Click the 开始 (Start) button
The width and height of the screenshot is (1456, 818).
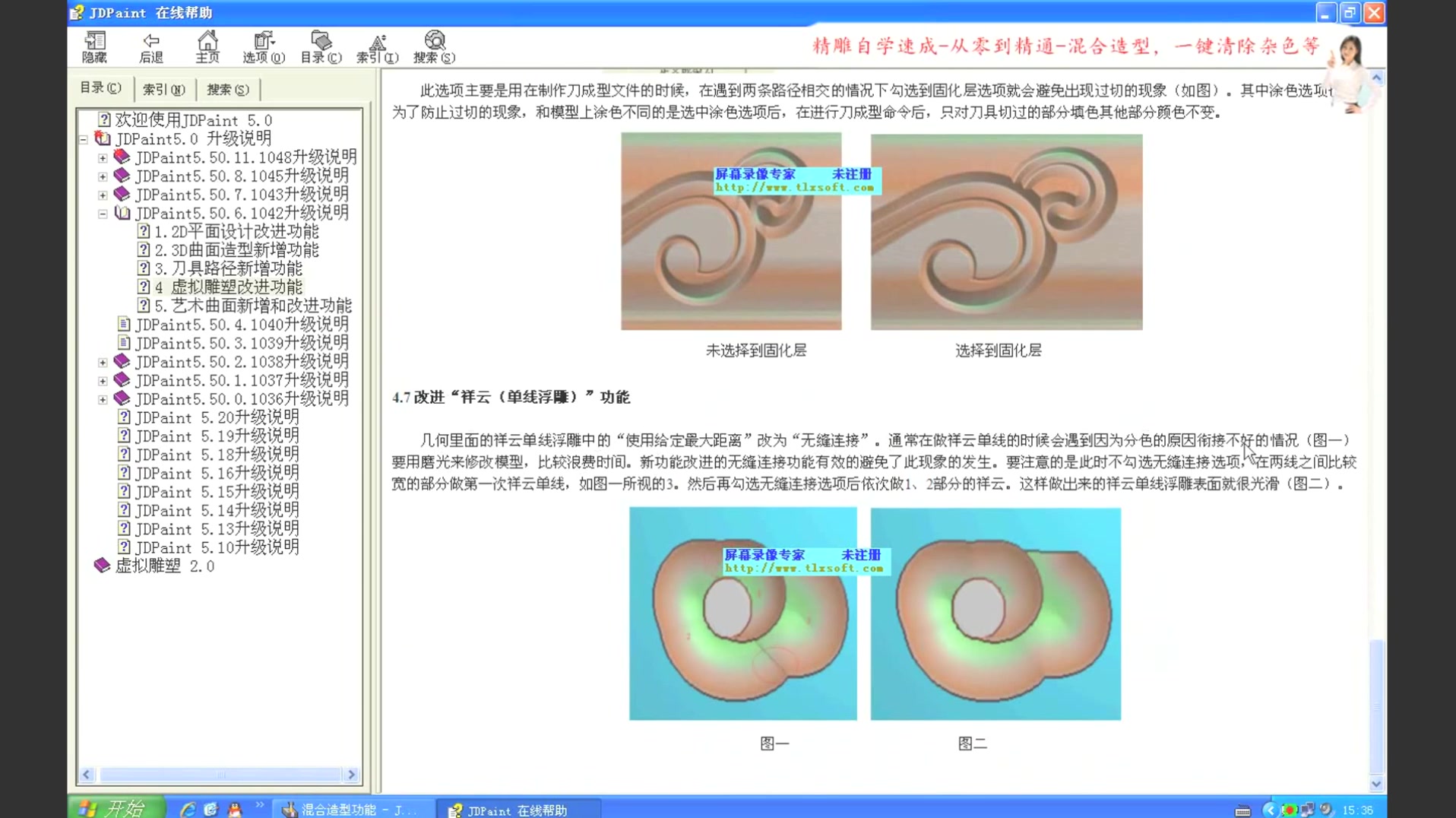[x=114, y=808]
